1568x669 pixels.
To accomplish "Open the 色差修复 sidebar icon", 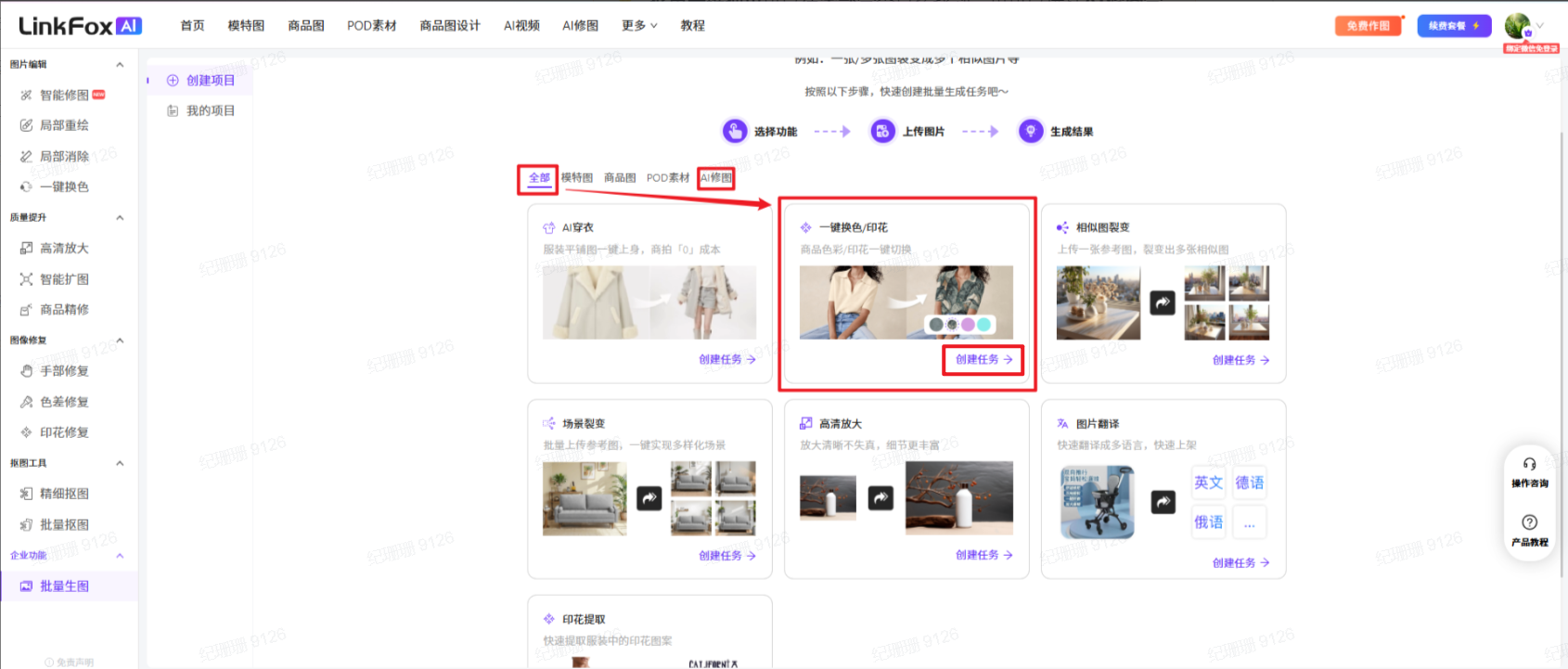I will 26,402.
